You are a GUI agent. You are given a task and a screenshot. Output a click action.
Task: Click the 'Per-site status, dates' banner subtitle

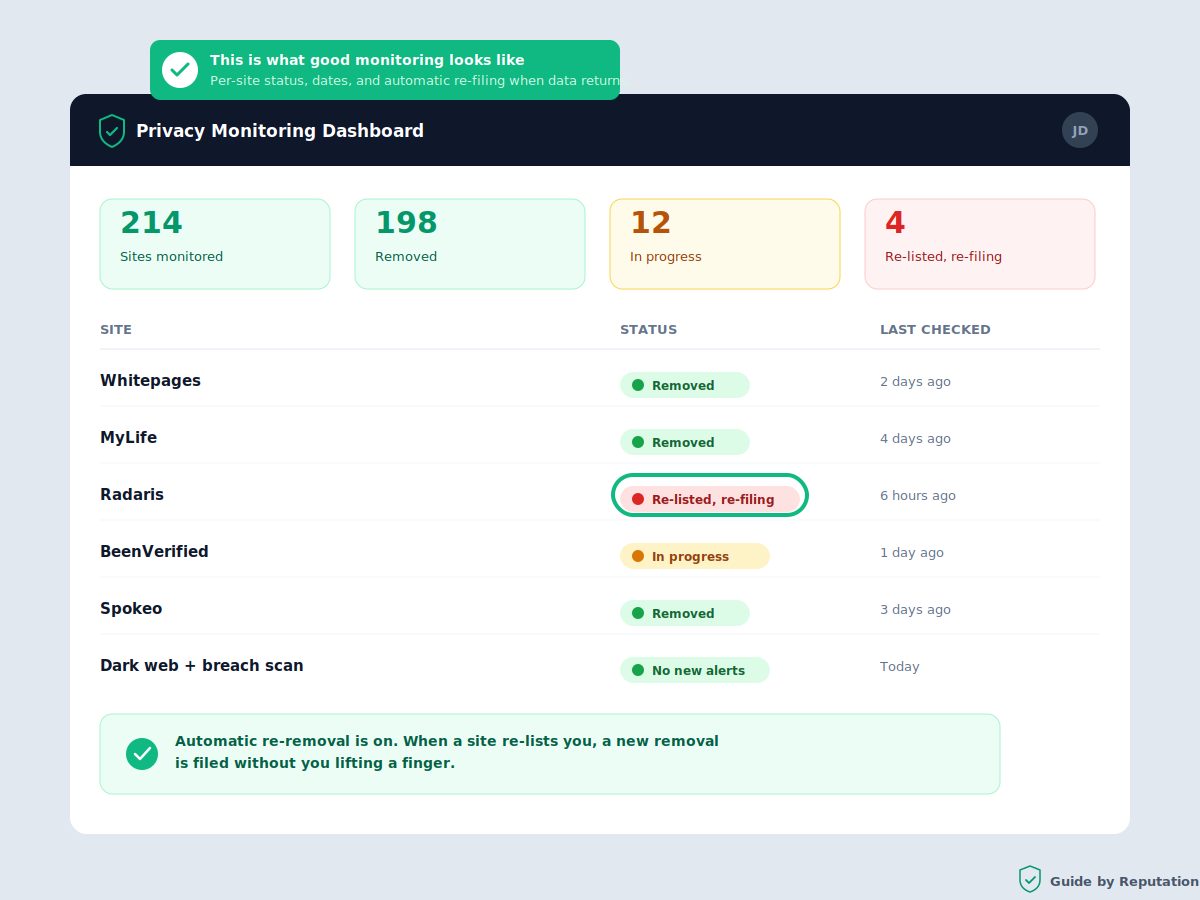point(415,81)
